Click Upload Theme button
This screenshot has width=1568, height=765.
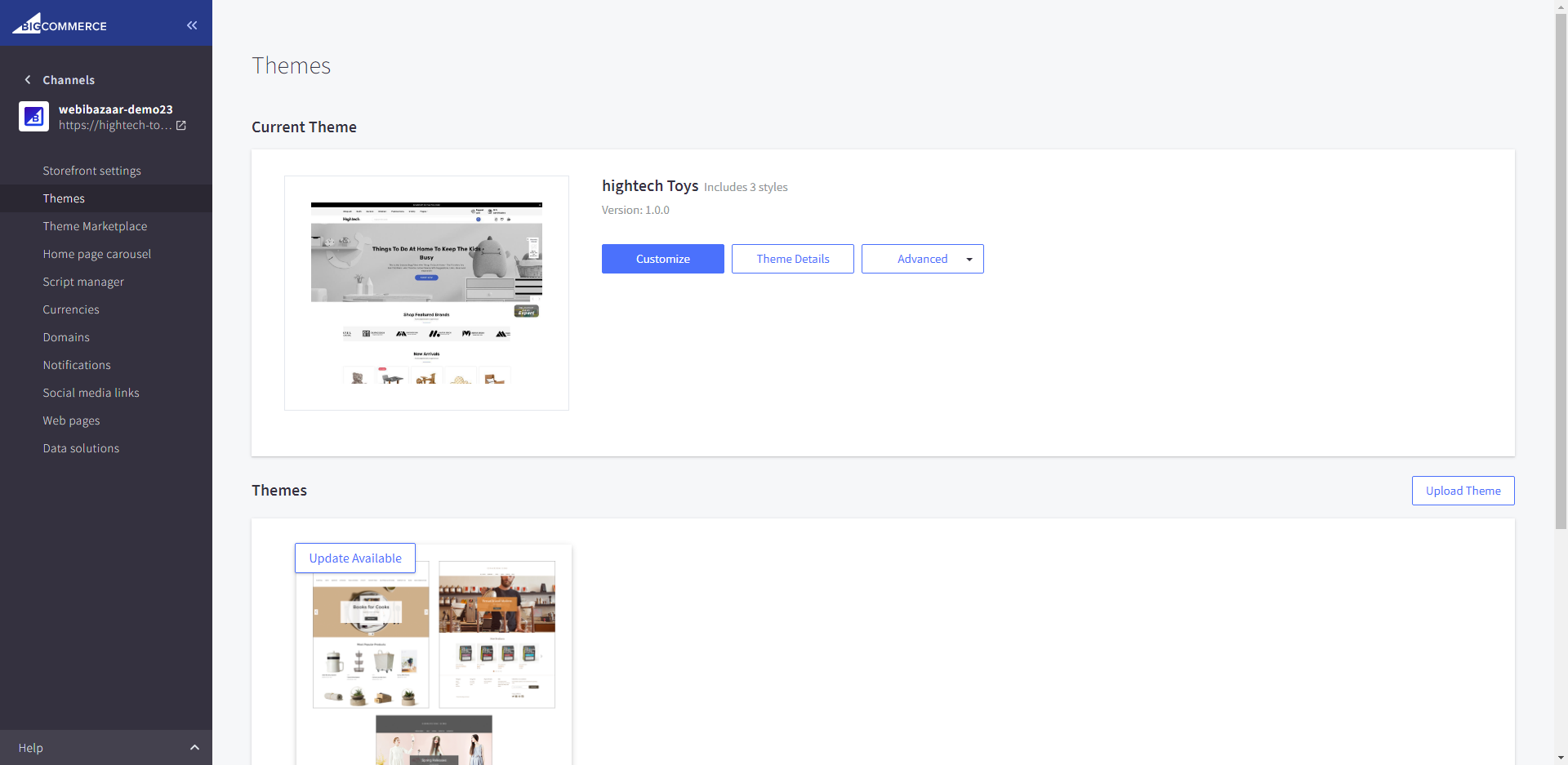click(1463, 491)
